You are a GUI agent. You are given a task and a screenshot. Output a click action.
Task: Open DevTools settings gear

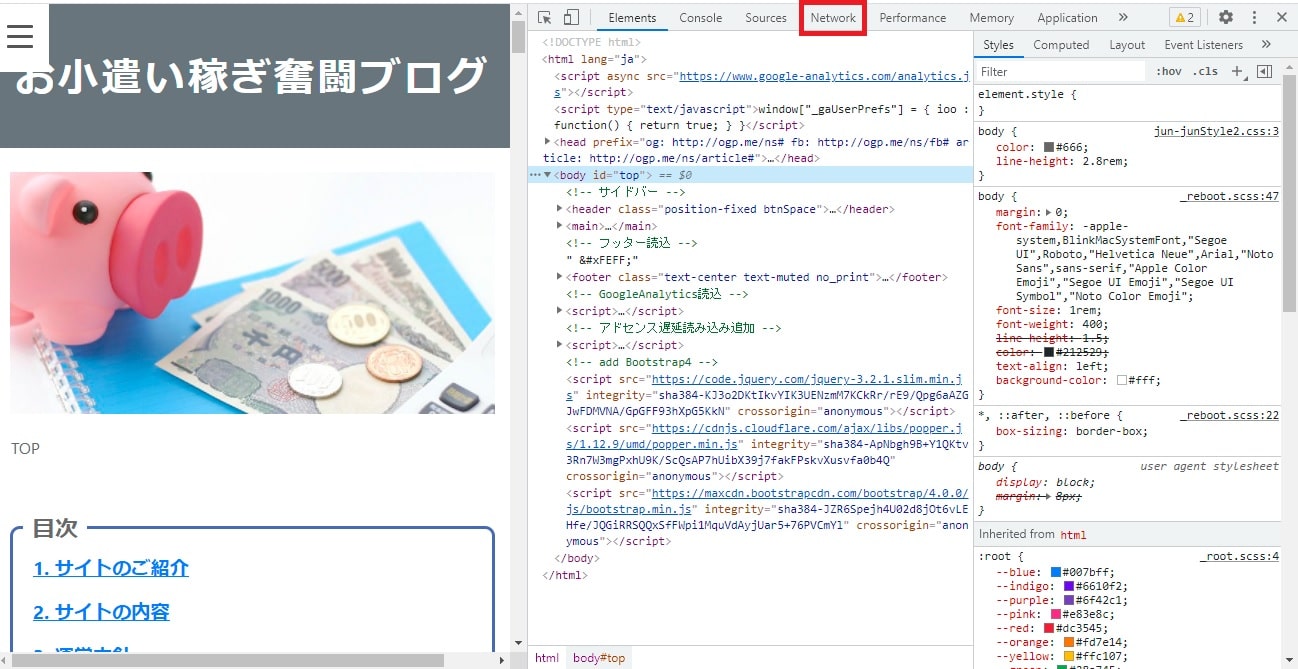[x=1226, y=17]
